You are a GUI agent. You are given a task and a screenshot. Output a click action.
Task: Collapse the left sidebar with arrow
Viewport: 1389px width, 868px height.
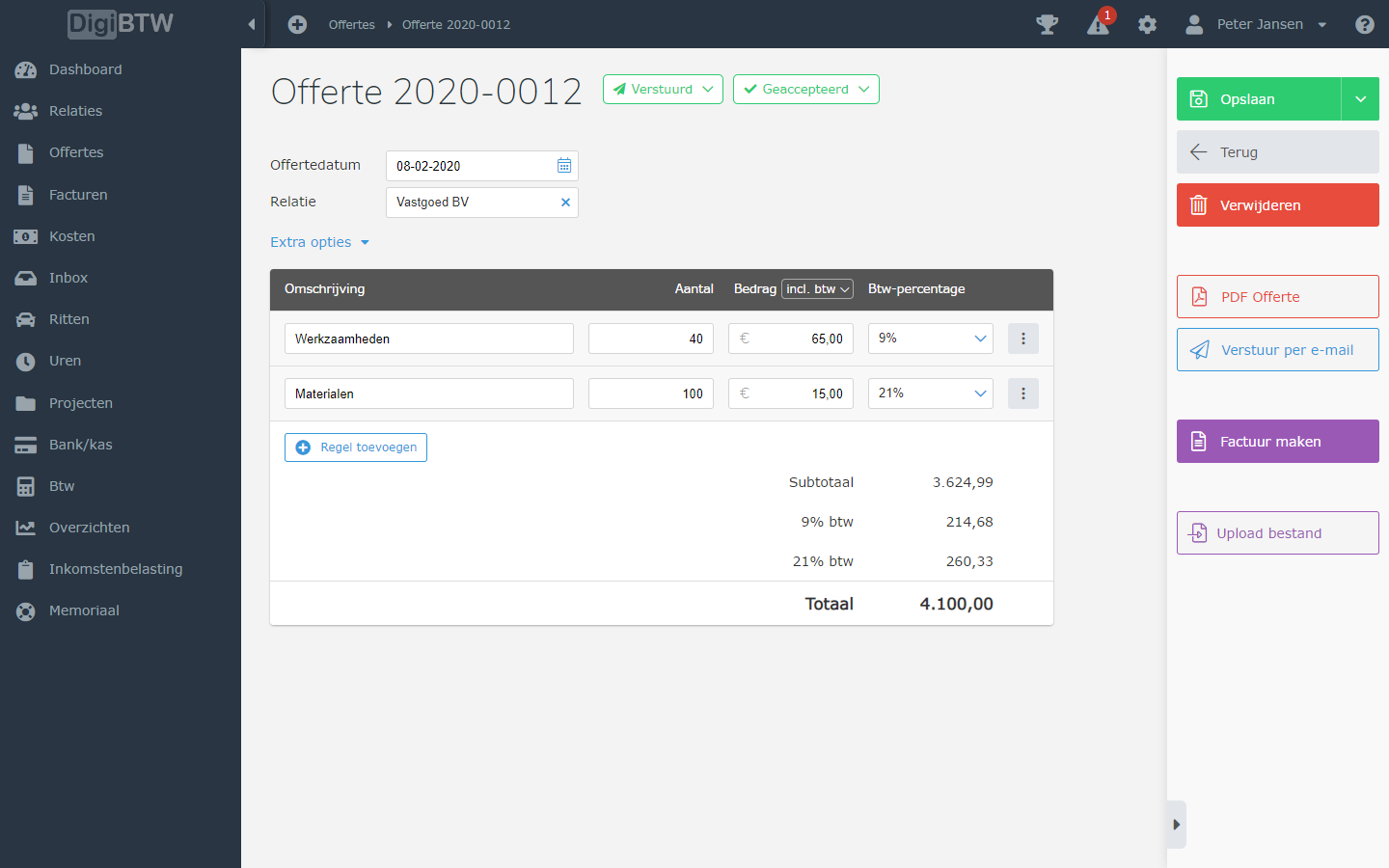click(252, 25)
